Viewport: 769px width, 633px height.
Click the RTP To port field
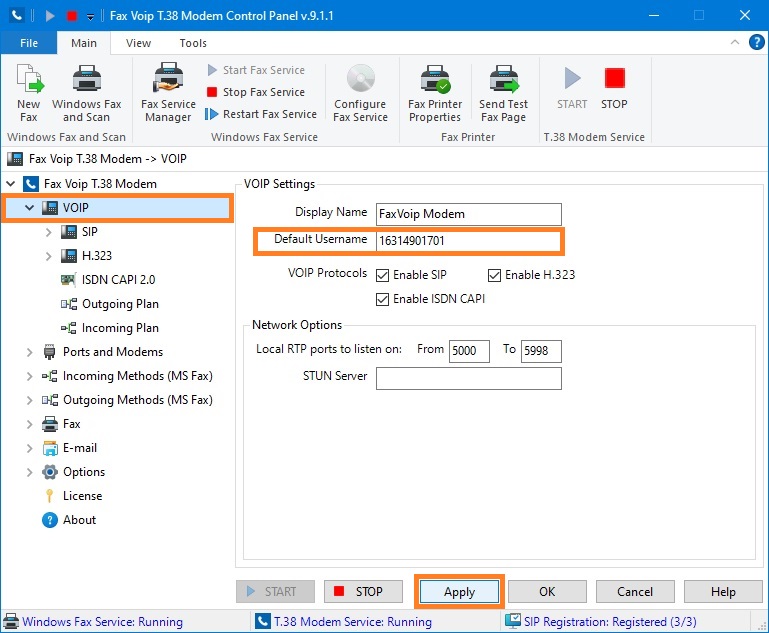pyautogui.click(x=541, y=351)
